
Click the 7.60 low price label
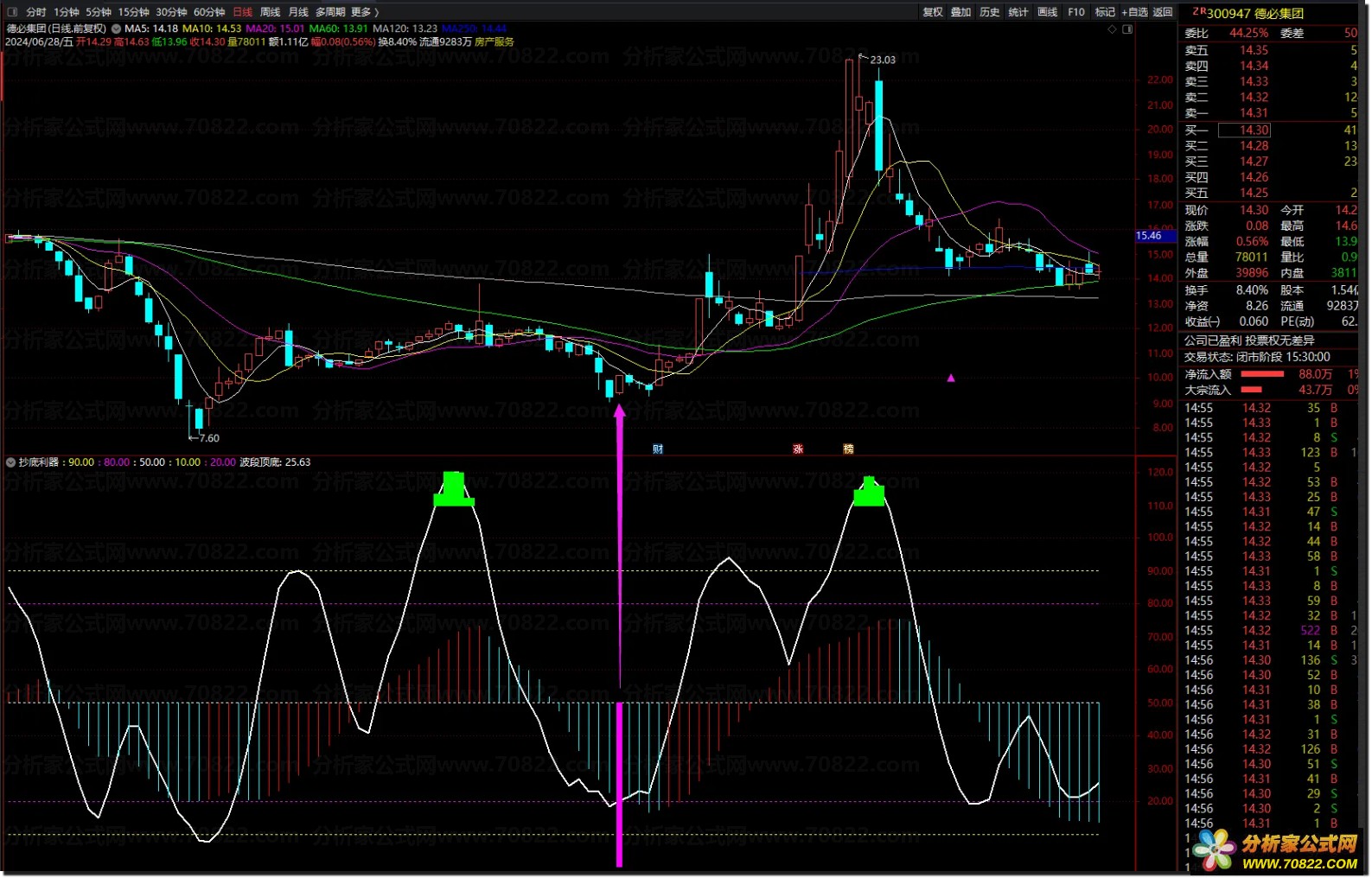[209, 438]
